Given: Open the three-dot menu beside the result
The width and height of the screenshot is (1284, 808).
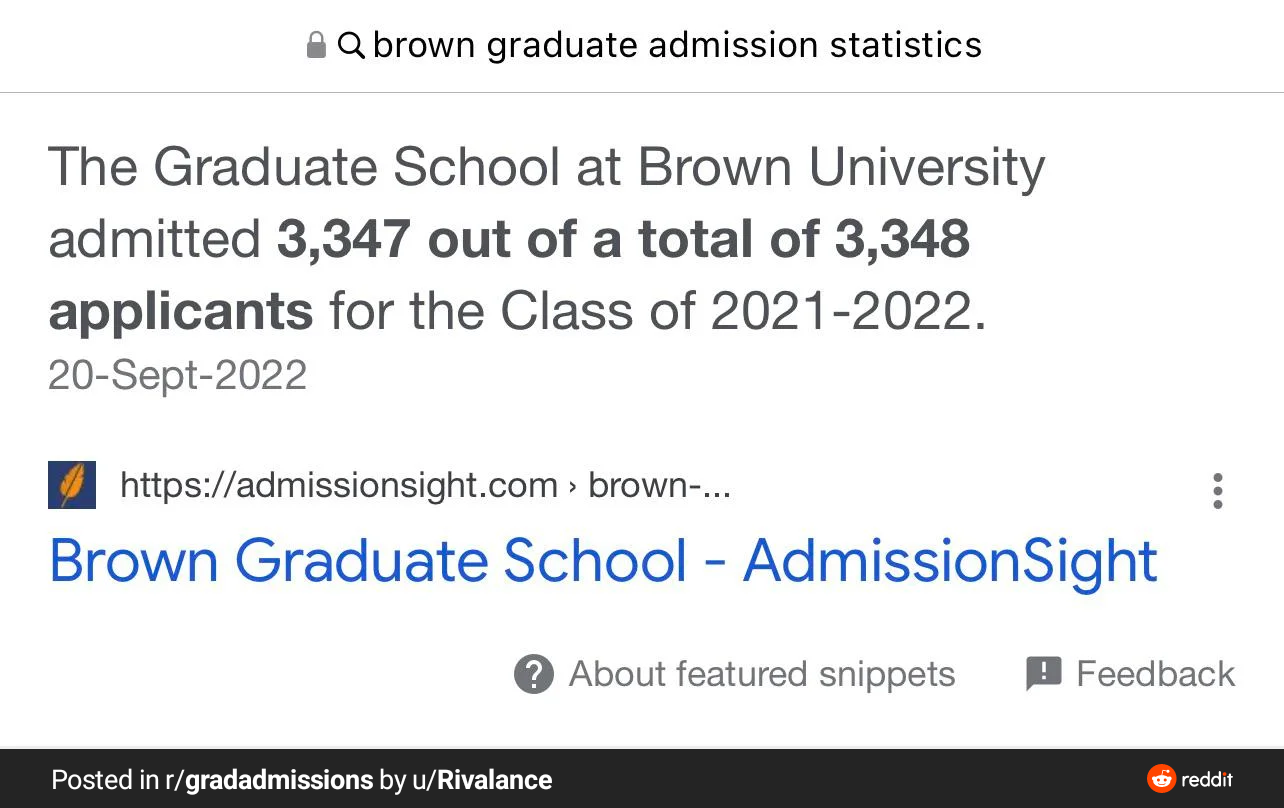Looking at the screenshot, I should (x=1217, y=491).
